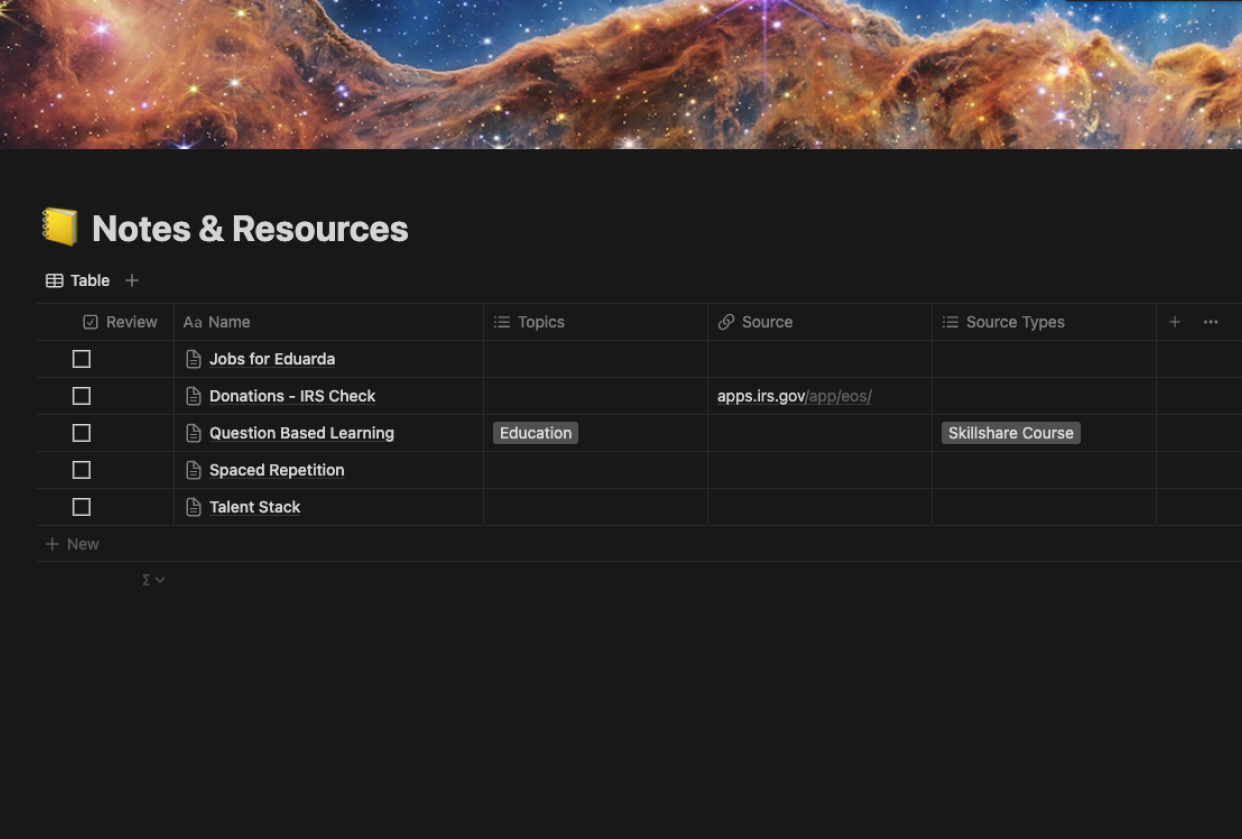1242x839 pixels.
Task: Click page icon beside Spaced Repetition
Action: coord(194,470)
